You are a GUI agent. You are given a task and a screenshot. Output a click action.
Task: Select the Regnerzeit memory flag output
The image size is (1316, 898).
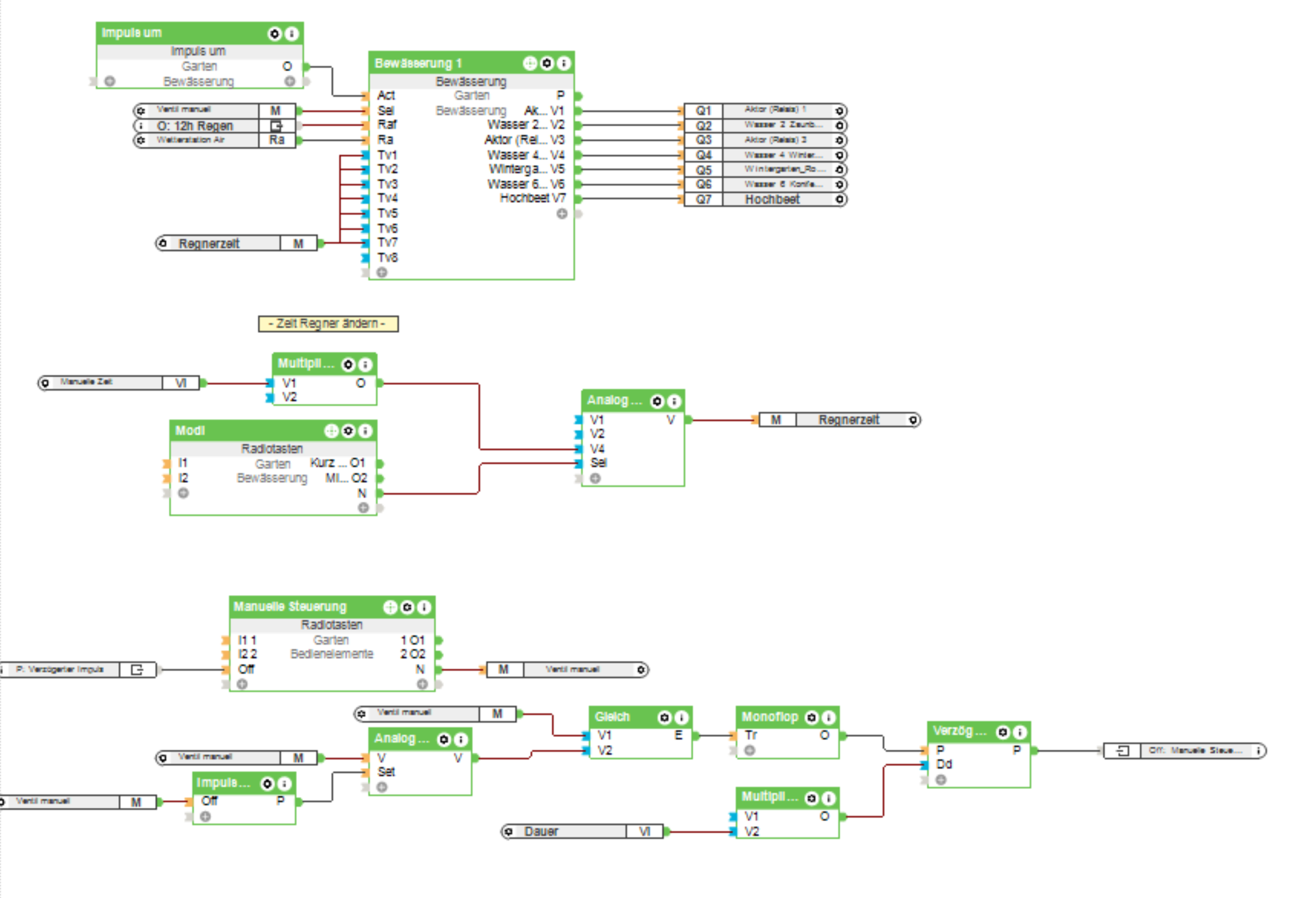click(x=848, y=420)
